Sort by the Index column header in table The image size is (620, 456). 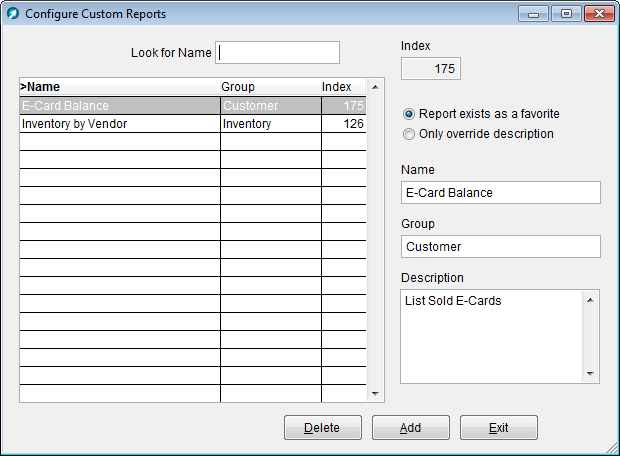tap(344, 87)
